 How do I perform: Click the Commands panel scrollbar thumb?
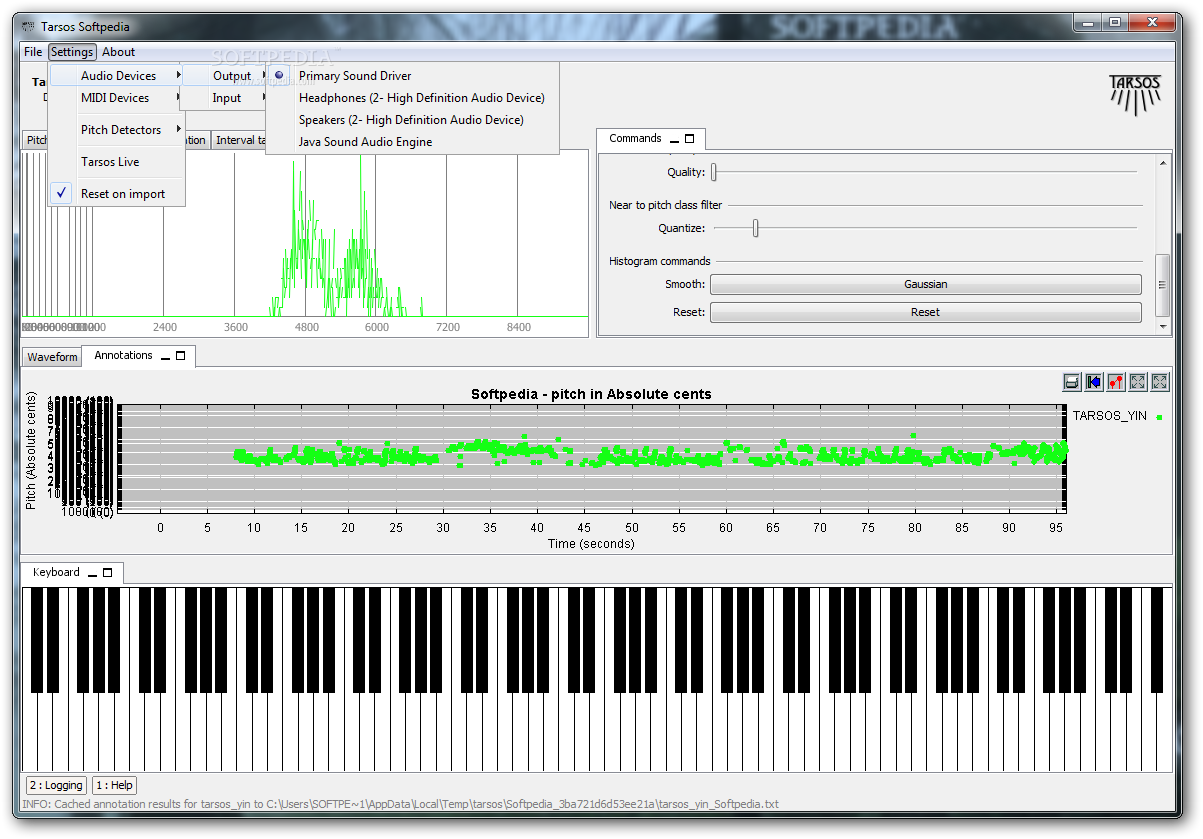coord(1163,285)
